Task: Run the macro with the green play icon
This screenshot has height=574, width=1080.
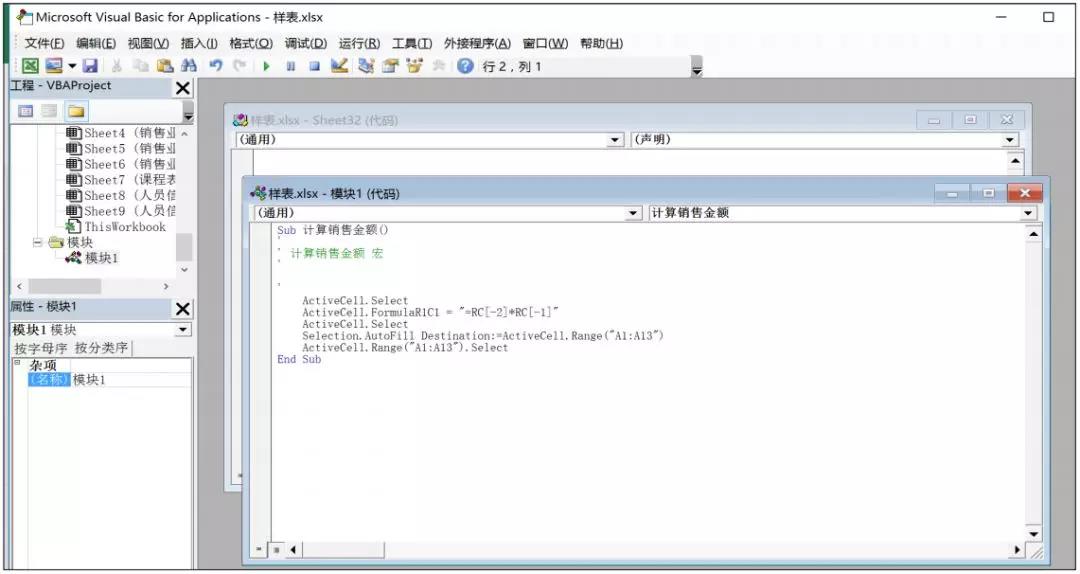Action: (267, 66)
